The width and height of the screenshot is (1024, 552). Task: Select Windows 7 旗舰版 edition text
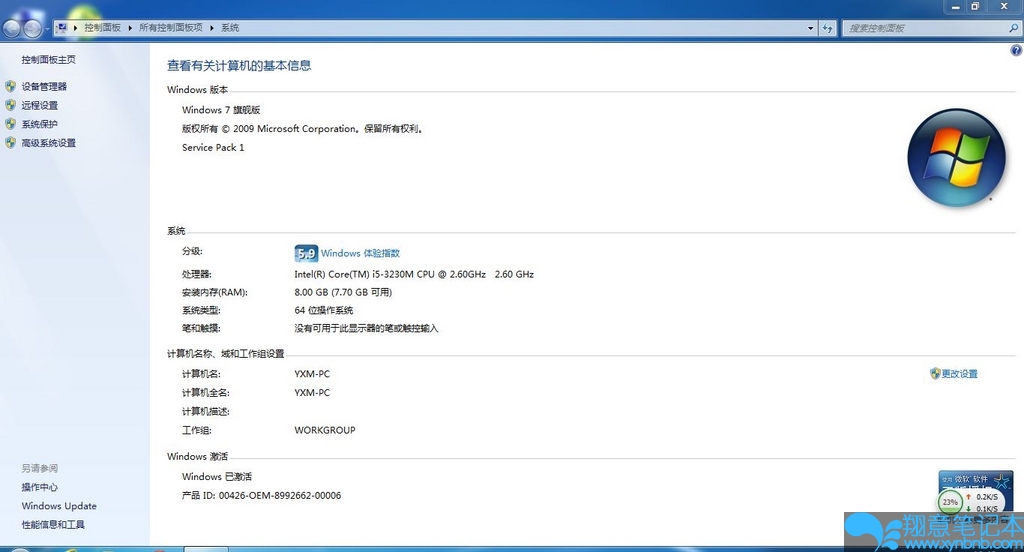[x=221, y=110]
